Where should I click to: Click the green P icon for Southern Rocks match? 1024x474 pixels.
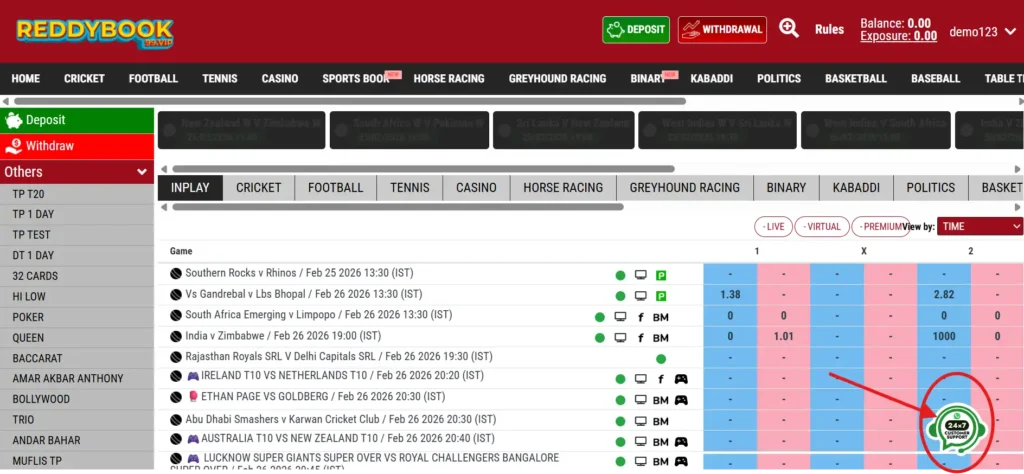click(x=661, y=274)
